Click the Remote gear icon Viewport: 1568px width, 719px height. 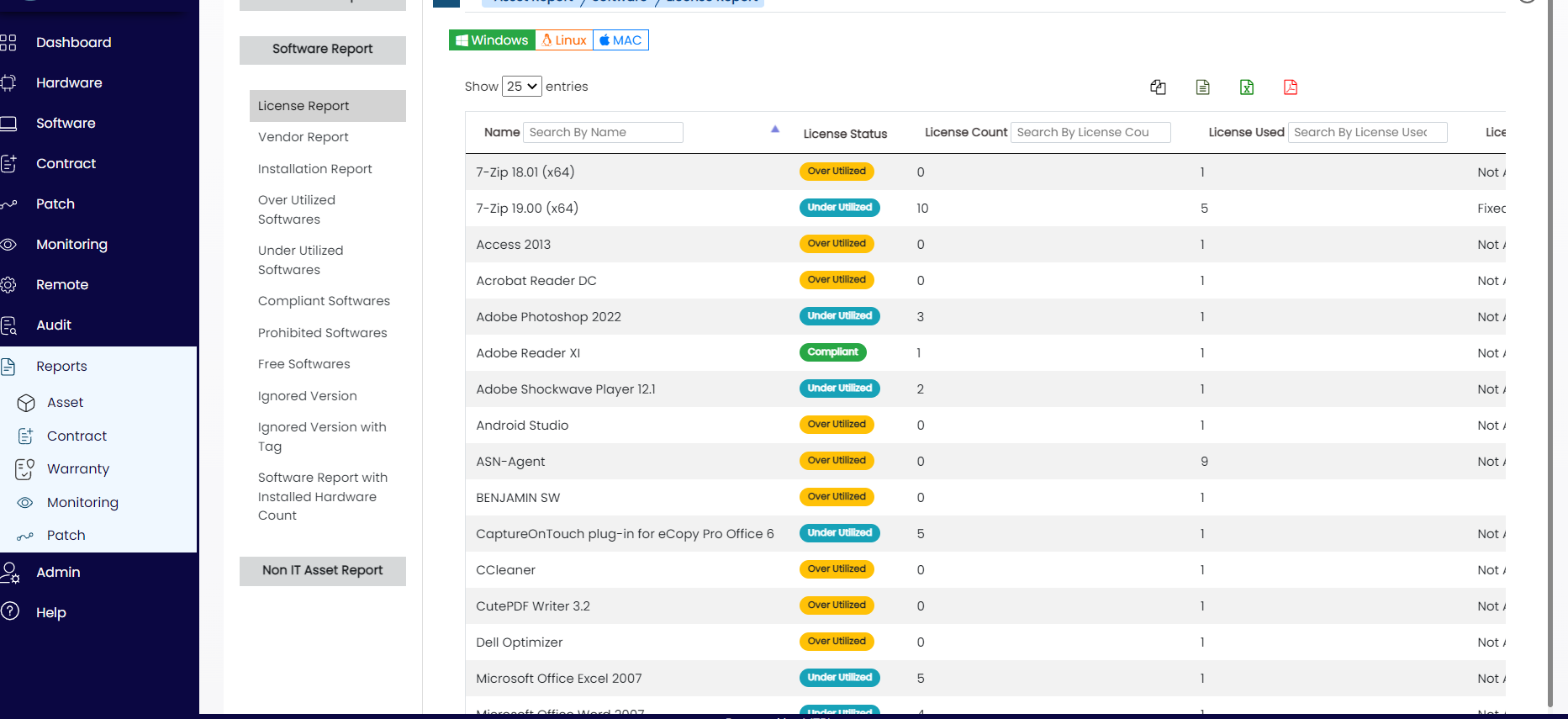(x=8, y=284)
